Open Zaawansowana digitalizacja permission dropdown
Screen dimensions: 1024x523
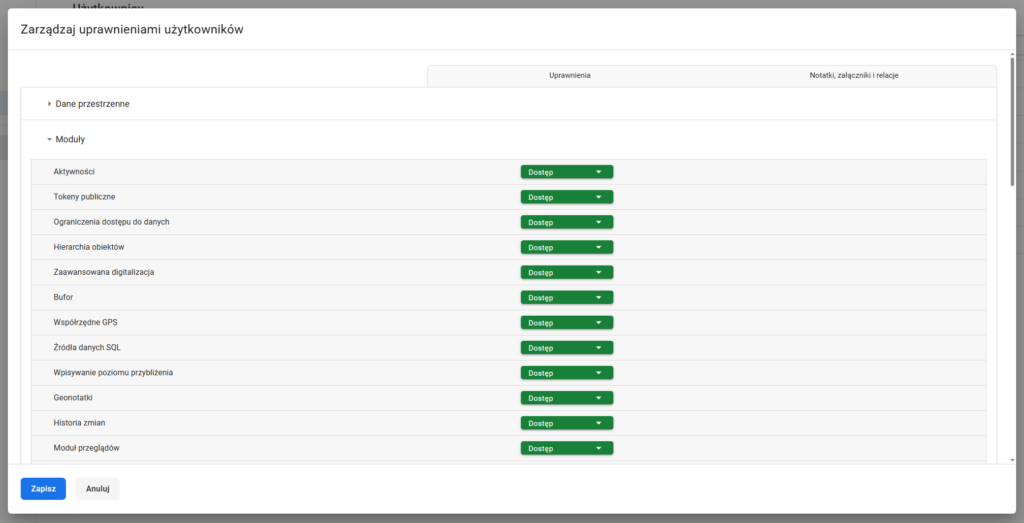tap(566, 272)
